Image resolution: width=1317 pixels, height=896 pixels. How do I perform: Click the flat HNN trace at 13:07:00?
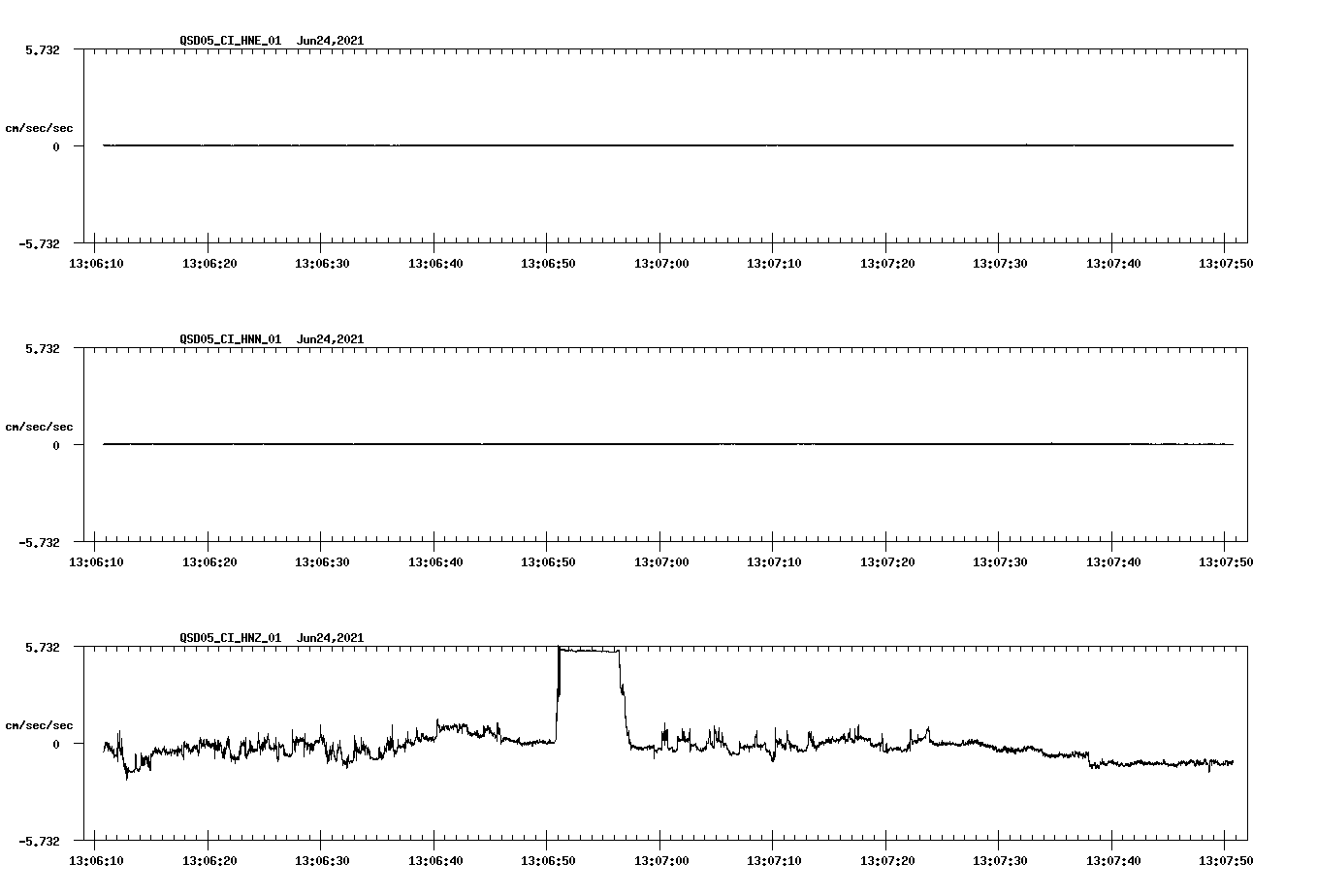coord(660,444)
